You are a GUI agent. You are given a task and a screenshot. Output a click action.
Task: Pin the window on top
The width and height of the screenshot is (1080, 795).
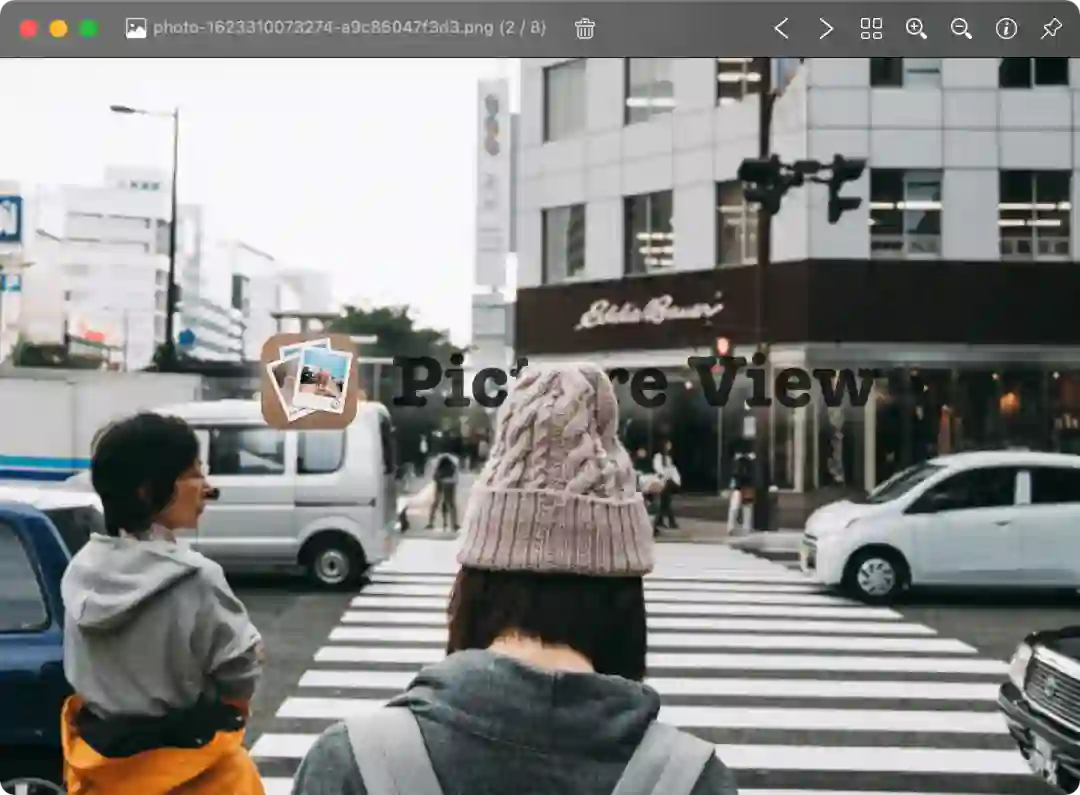click(x=1051, y=28)
